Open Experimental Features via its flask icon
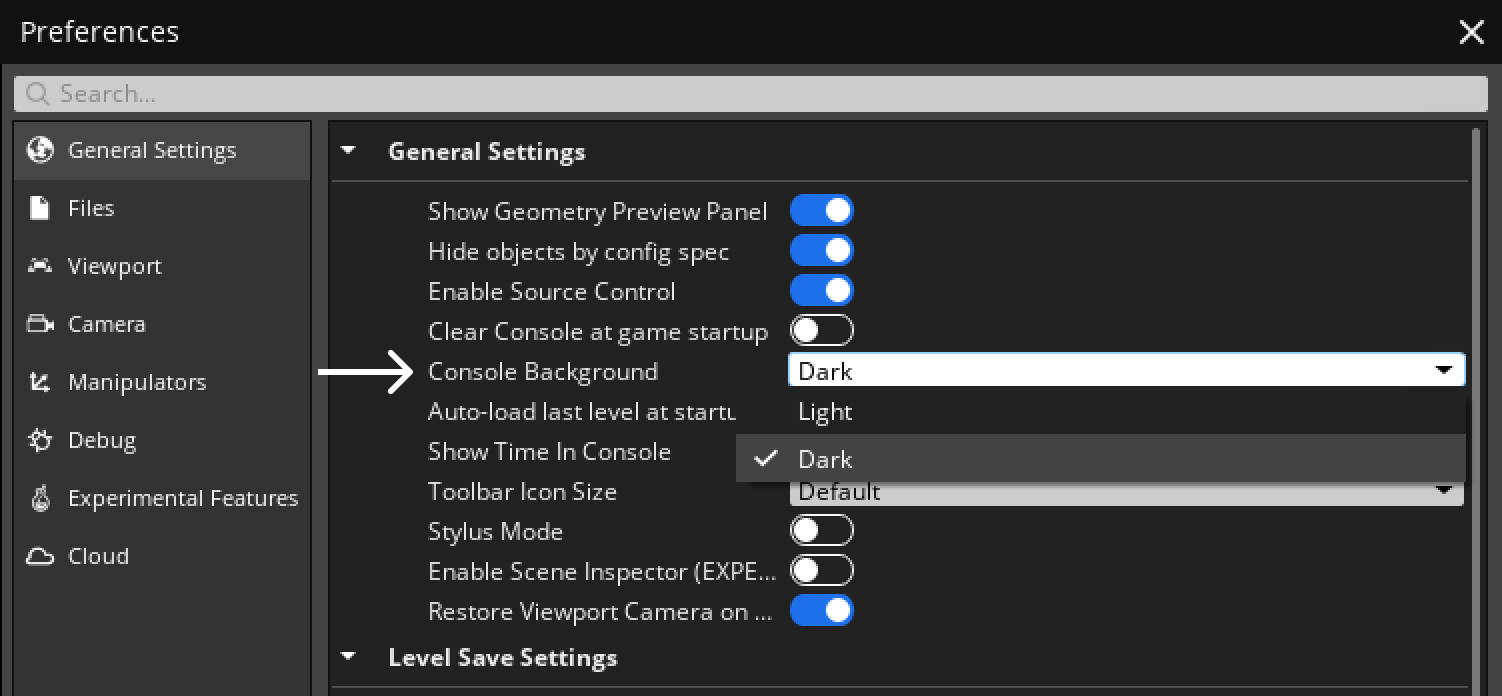 38,497
